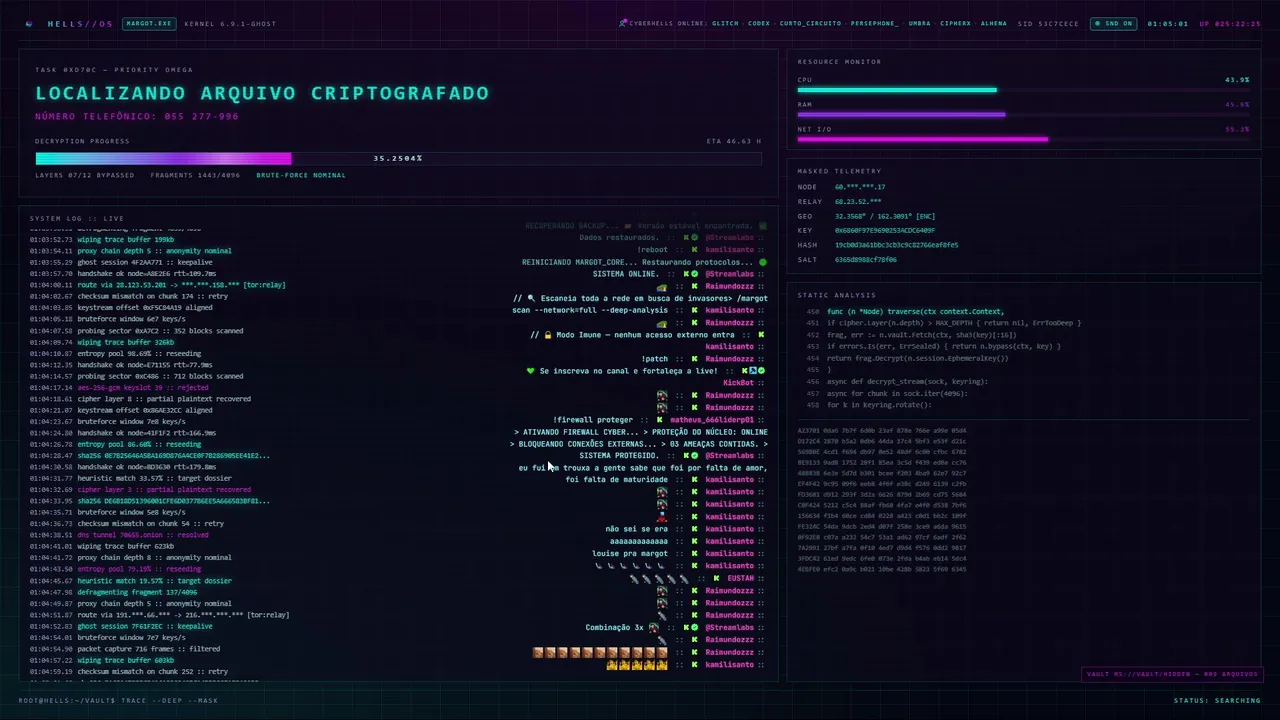This screenshot has width=1280, height=720.
Task: Click log line dns tunnel 70655.onion resolved
Action: point(119,535)
